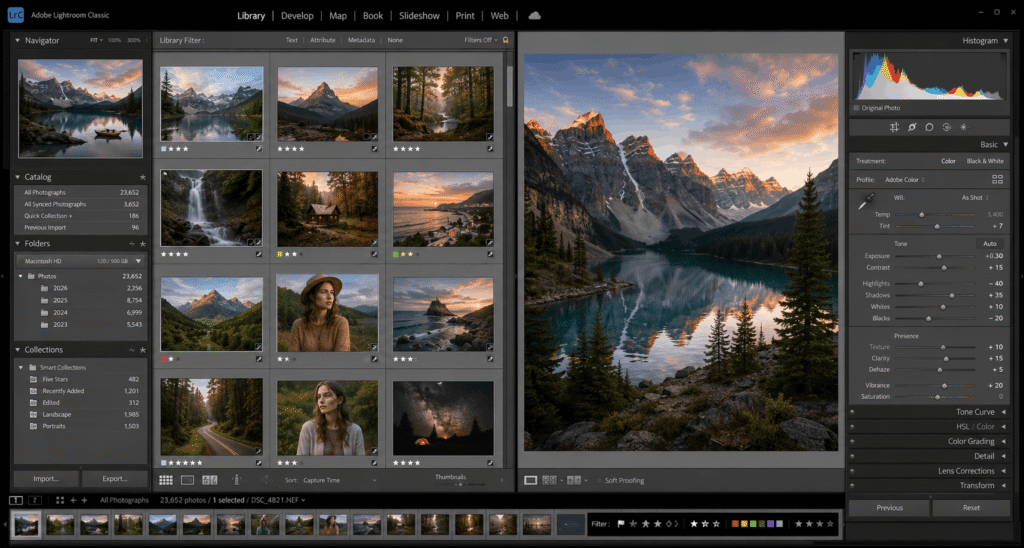This screenshot has height=548, width=1024.
Task: Open the Map module
Action: tap(338, 16)
